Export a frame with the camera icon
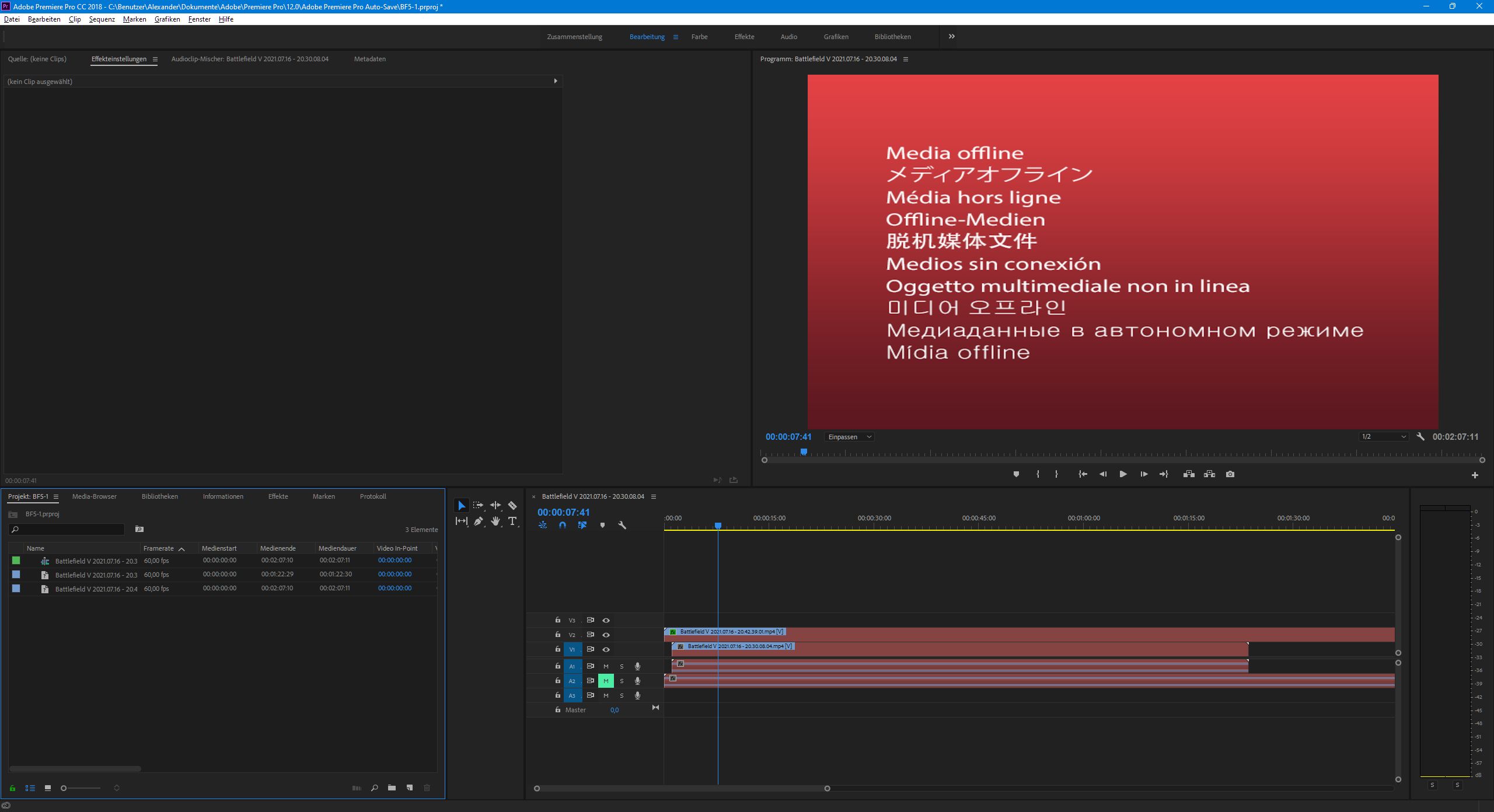1494x812 pixels. click(x=1230, y=474)
